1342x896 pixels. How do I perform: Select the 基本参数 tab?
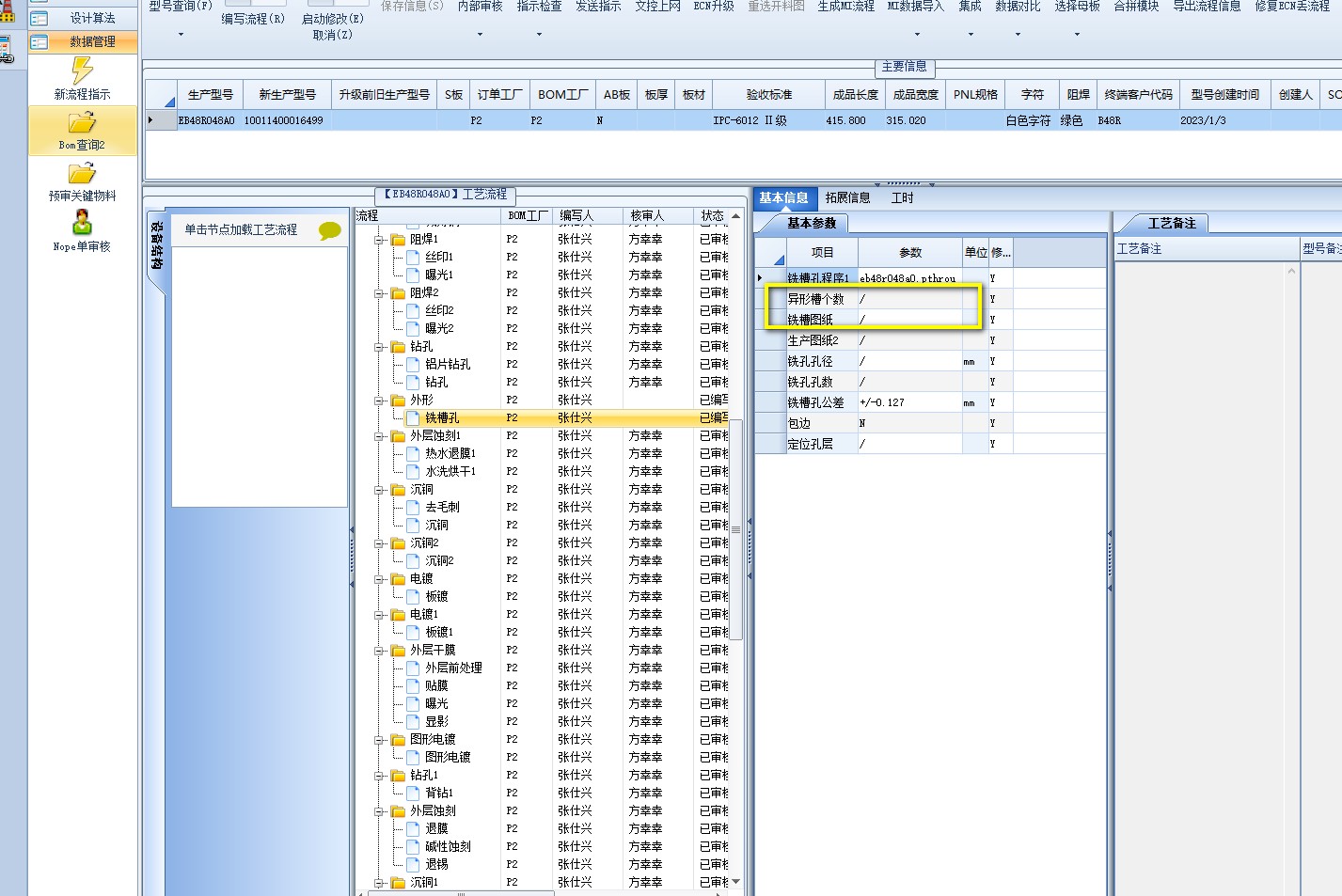point(811,223)
